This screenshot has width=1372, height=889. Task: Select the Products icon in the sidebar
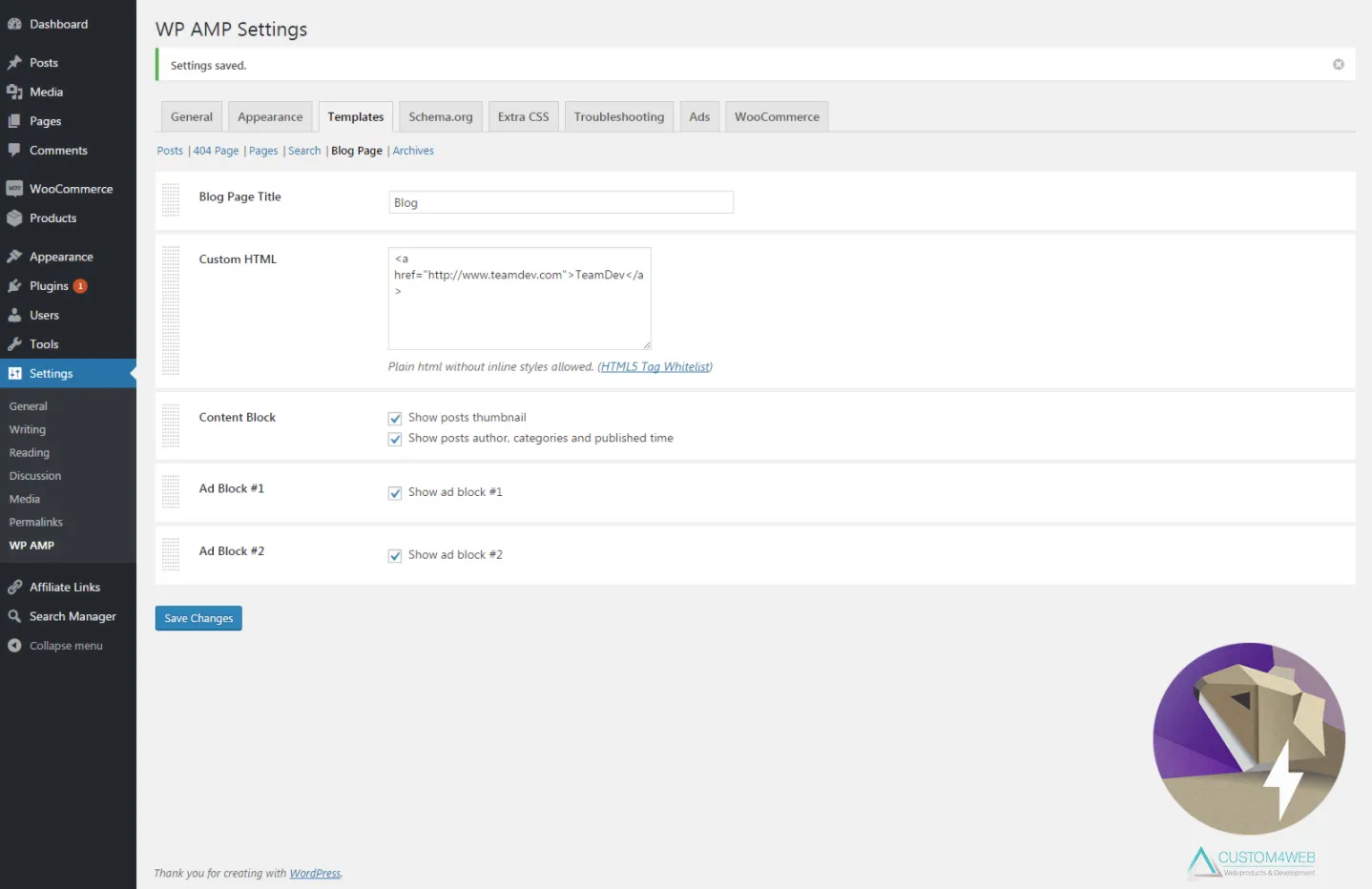point(15,217)
